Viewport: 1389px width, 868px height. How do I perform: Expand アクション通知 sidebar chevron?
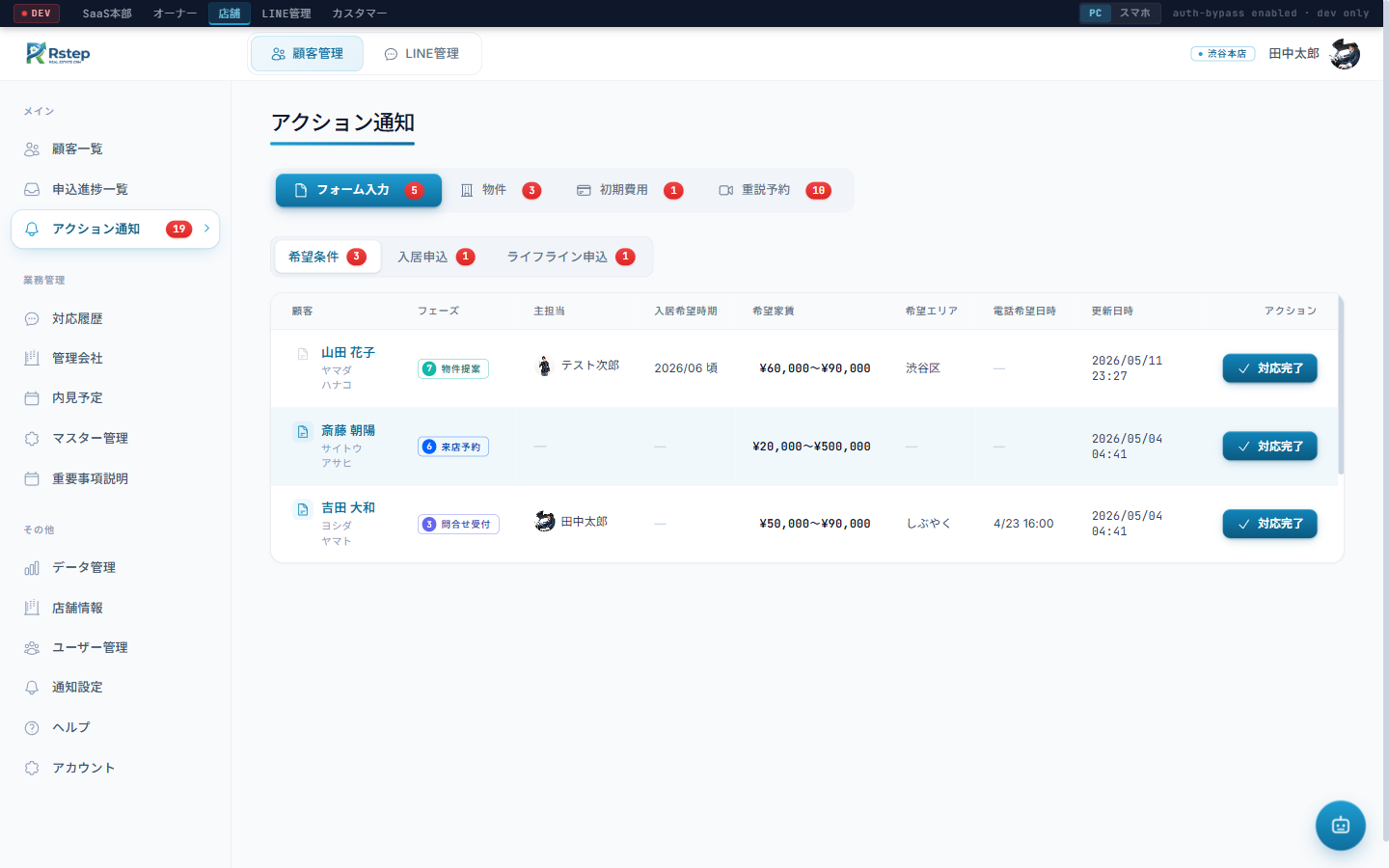[x=207, y=229]
